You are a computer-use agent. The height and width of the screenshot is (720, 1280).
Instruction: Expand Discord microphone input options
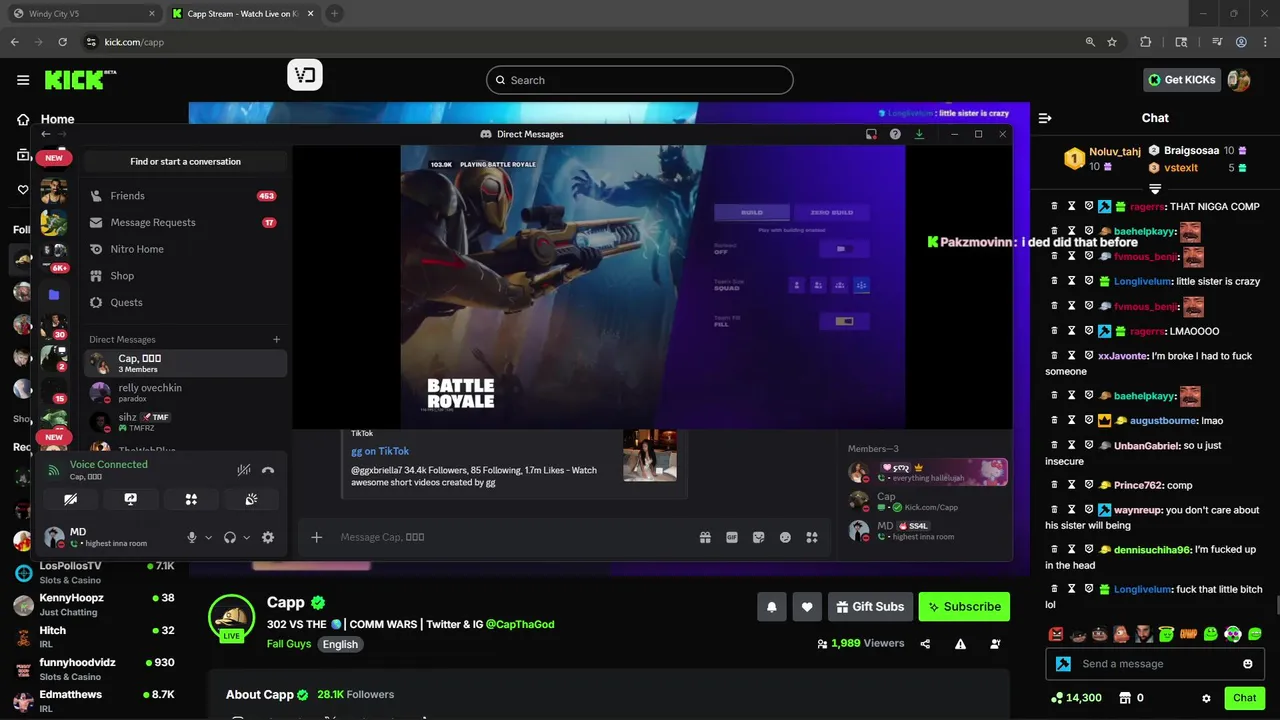pos(208,537)
